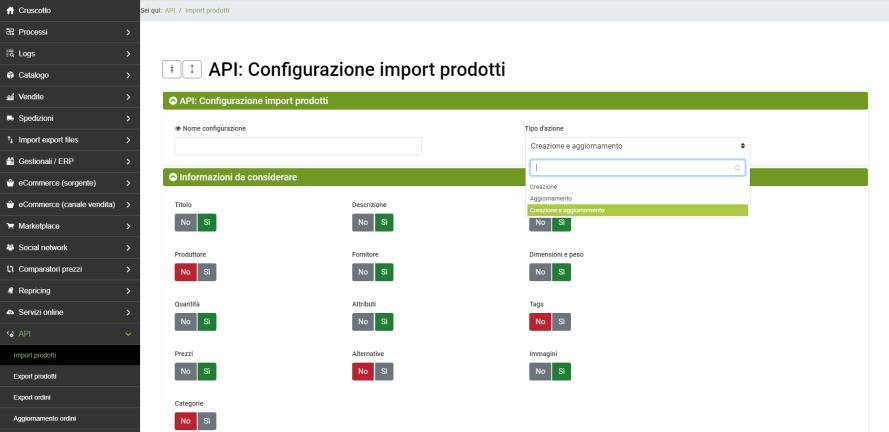Click the Catalogo box icon

point(10,75)
